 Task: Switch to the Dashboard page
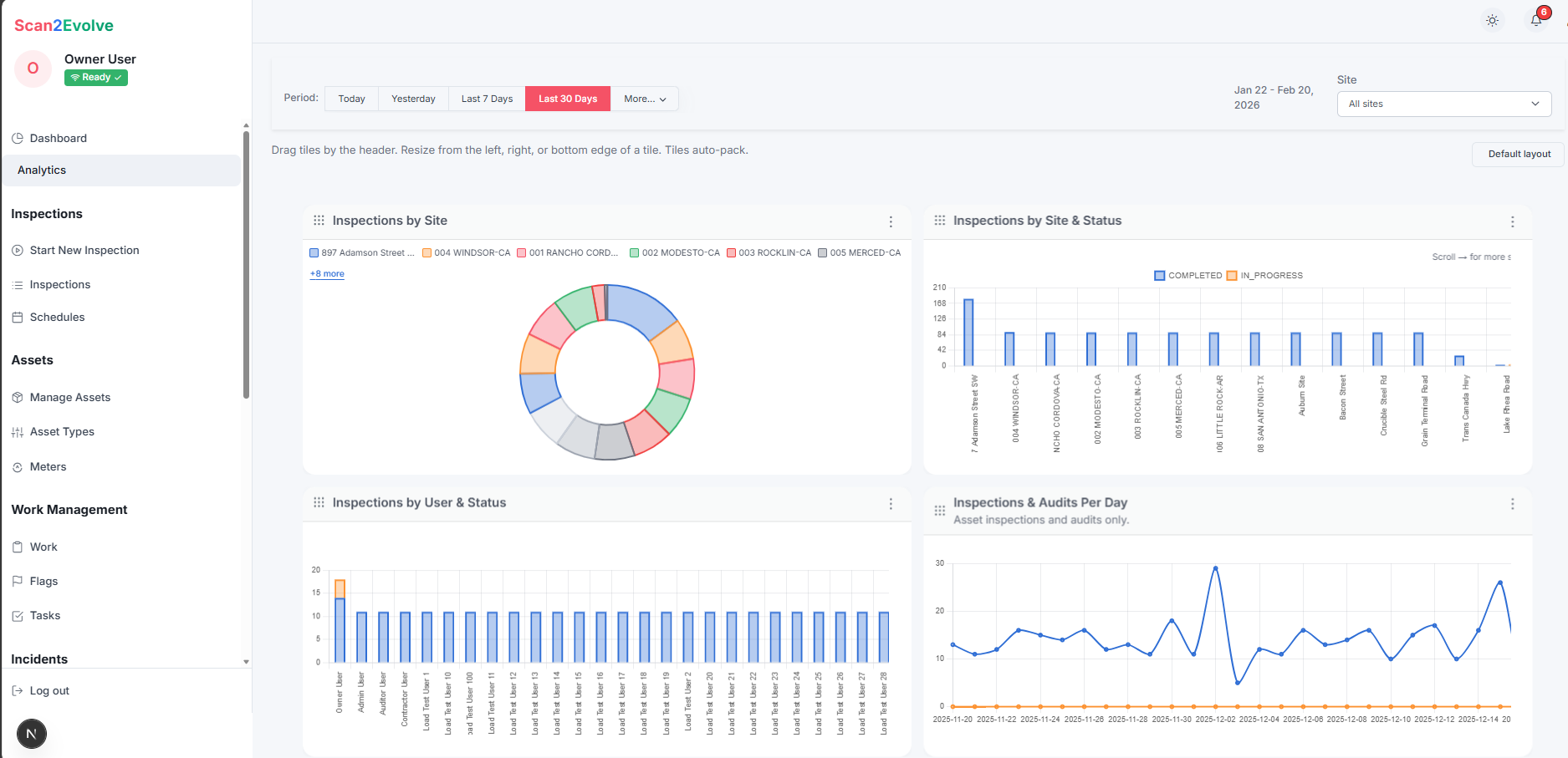tap(56, 138)
